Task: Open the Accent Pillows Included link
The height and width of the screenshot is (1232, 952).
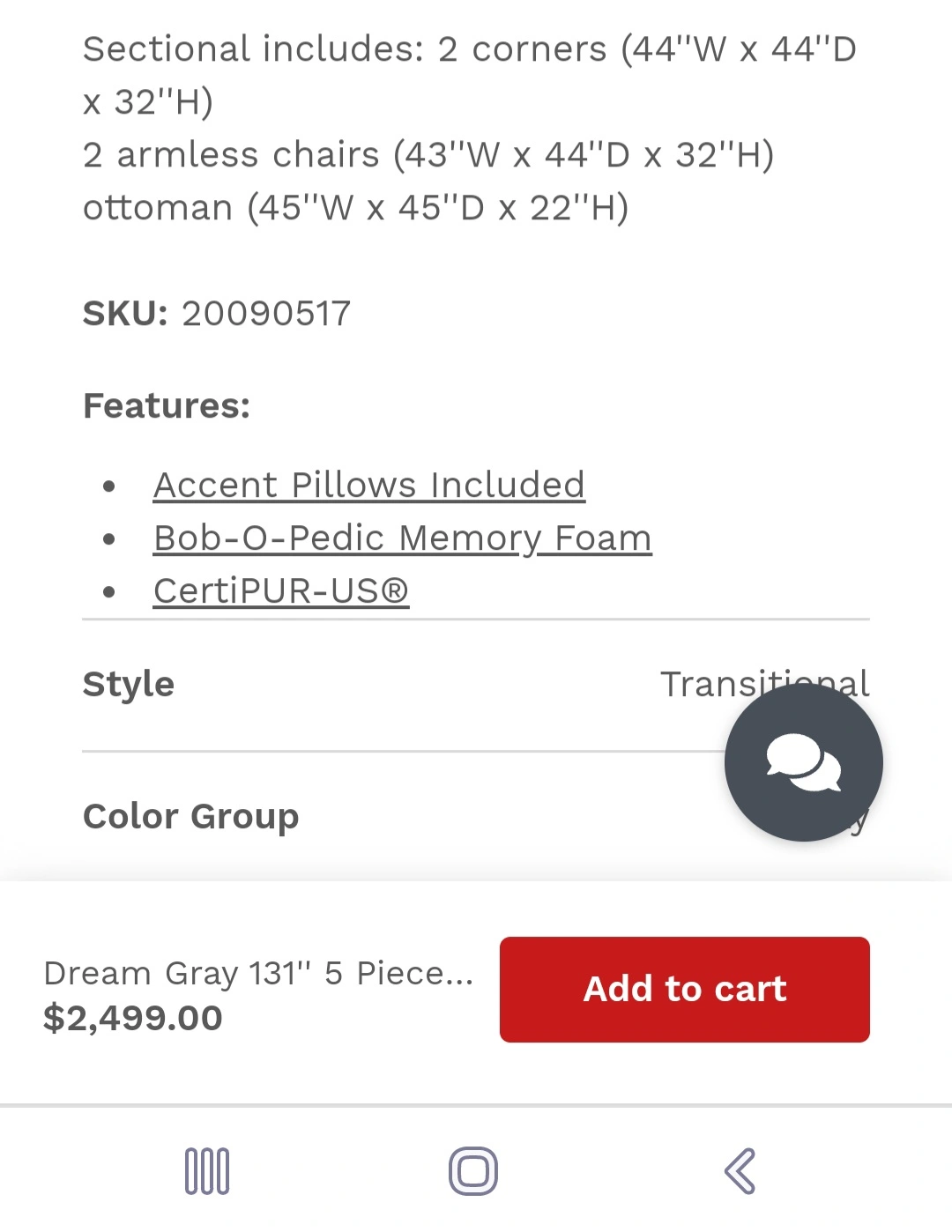Action: [x=368, y=485]
